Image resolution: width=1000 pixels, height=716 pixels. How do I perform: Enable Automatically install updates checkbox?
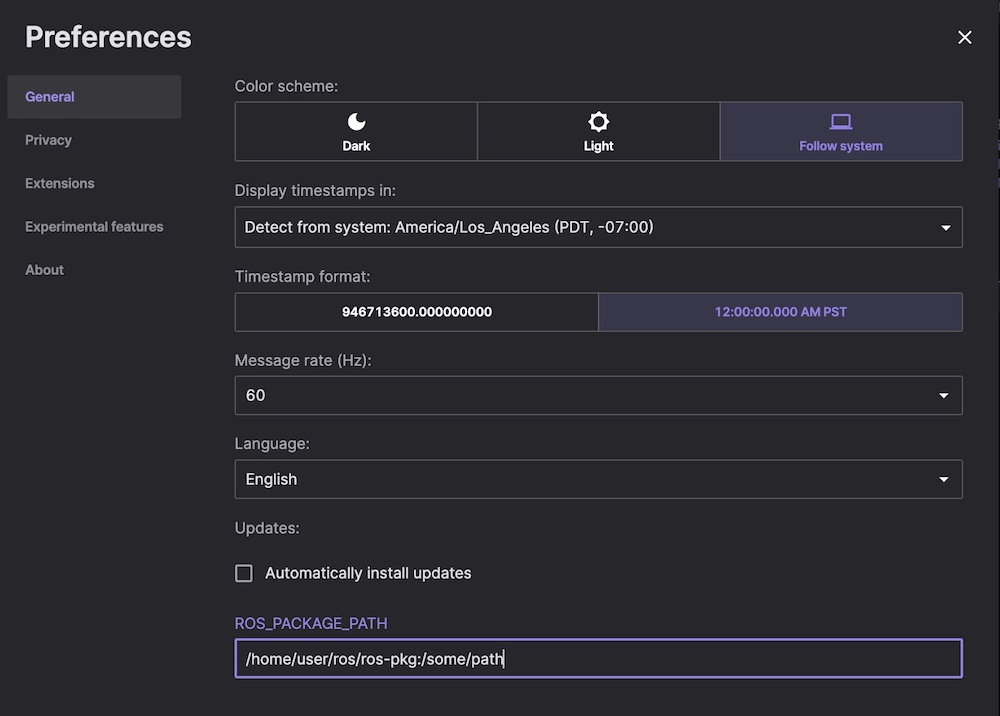pos(244,573)
